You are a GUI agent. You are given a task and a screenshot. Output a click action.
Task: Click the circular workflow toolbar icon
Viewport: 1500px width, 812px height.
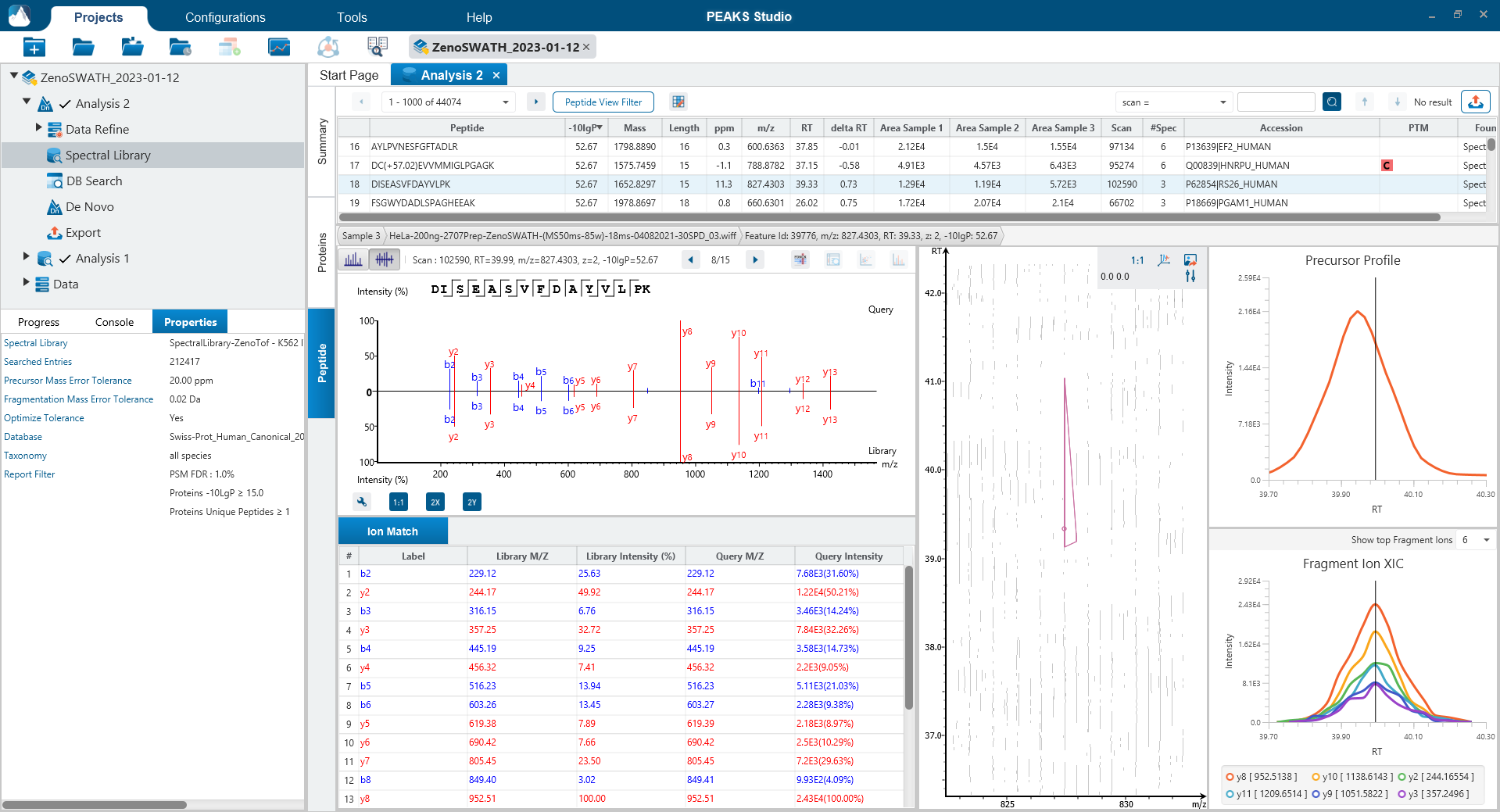328,48
